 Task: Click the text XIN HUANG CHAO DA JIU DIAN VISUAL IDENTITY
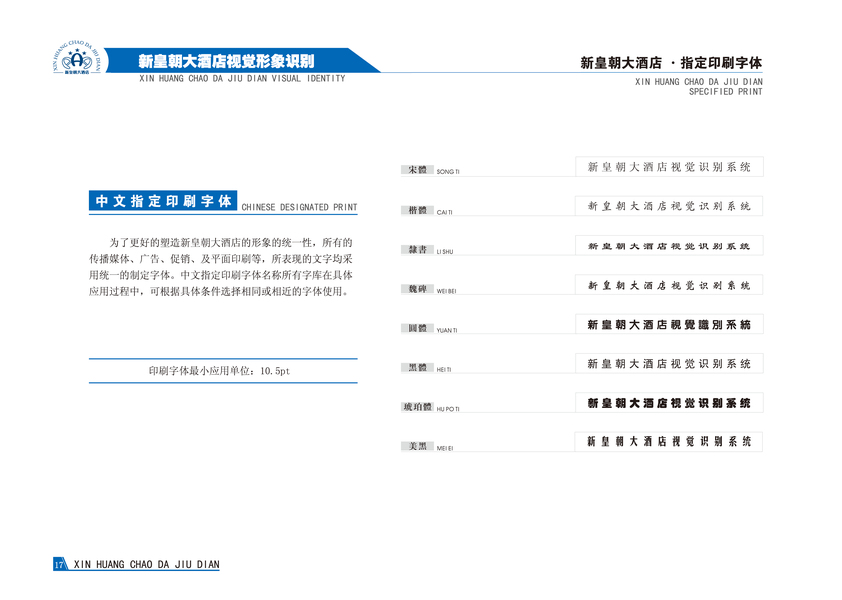point(242,78)
